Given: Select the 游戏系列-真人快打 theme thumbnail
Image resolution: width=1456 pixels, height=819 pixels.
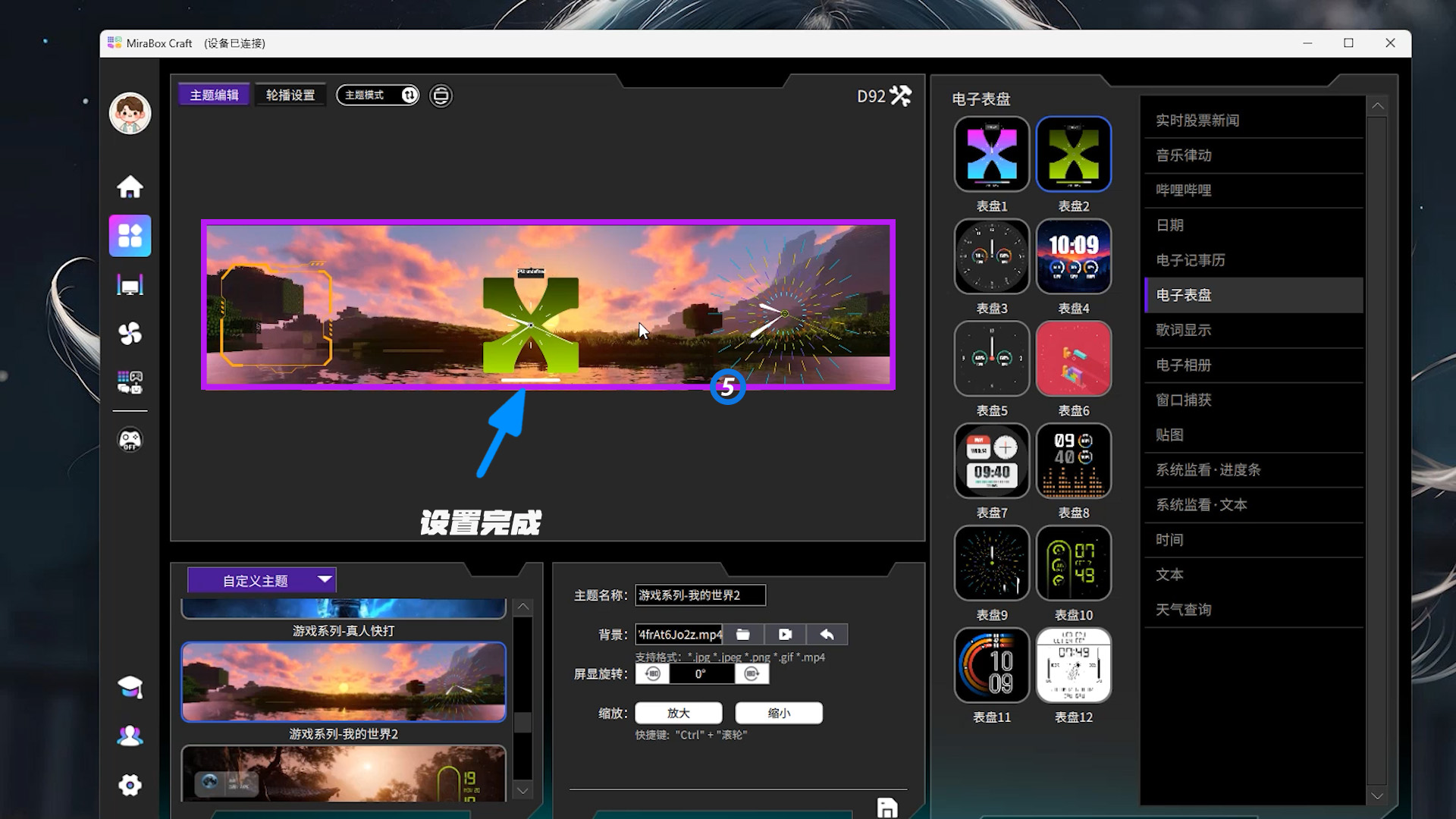Looking at the screenshot, I should pos(344,609).
